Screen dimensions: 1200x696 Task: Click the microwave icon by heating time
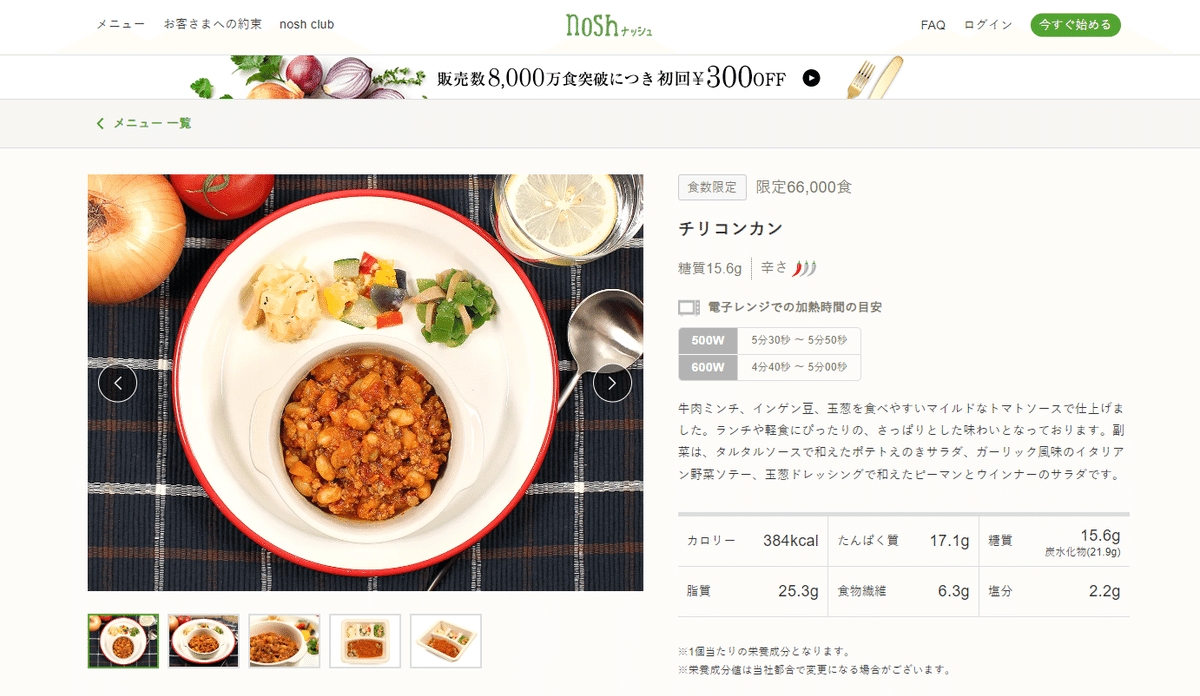[689, 307]
